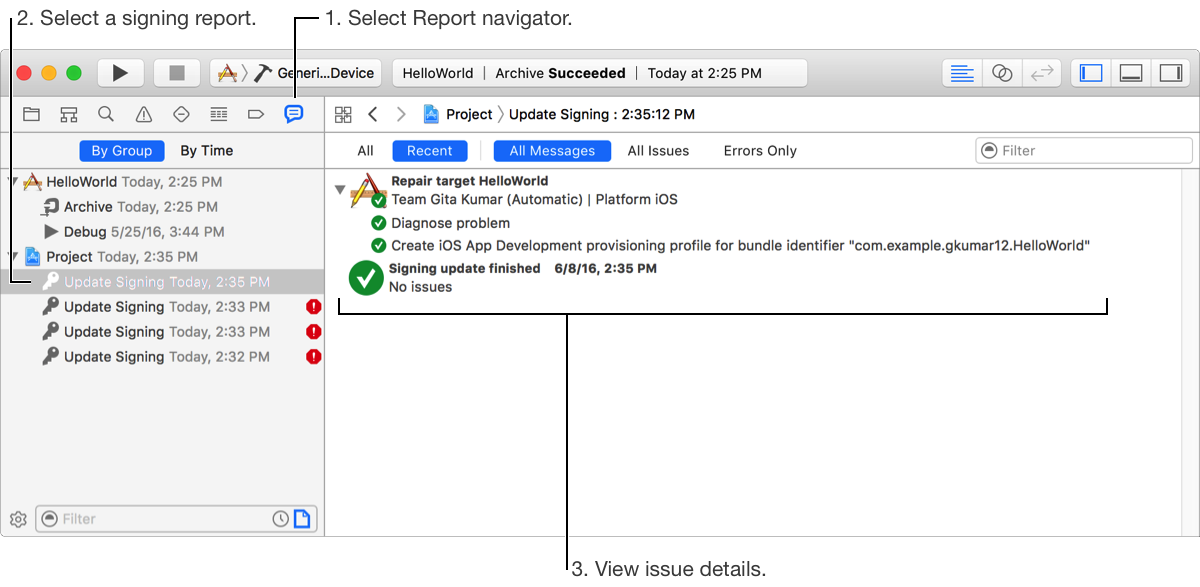The image size is (1200, 587).
Task: Select Update Signing Today 2:35 PM
Action: click(162, 282)
